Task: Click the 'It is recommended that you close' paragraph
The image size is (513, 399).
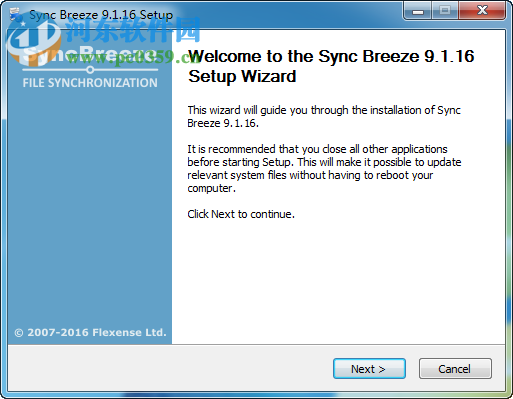Action: coord(324,168)
